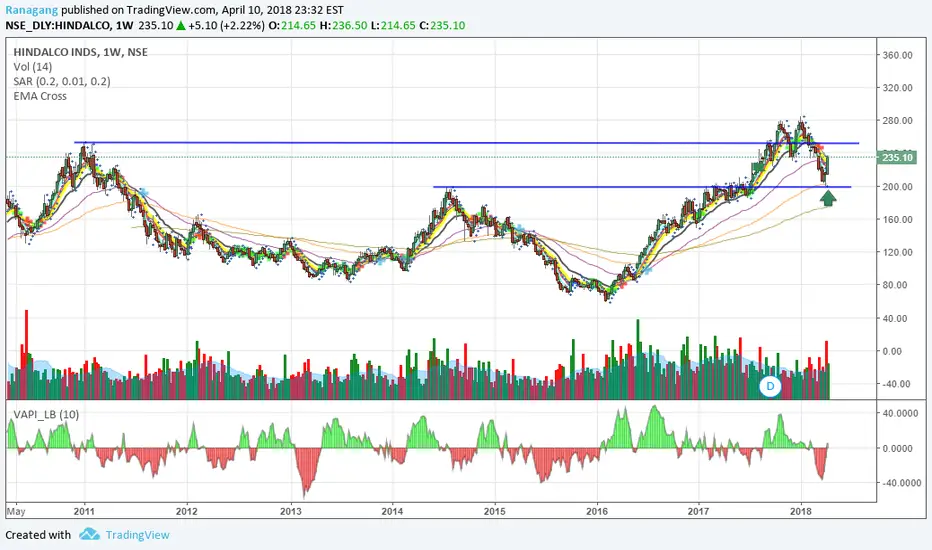Viewport: 932px width, 550px height.
Task: Select the VAPI_LB (10) indicator label
Action: pyautogui.click(x=46, y=414)
